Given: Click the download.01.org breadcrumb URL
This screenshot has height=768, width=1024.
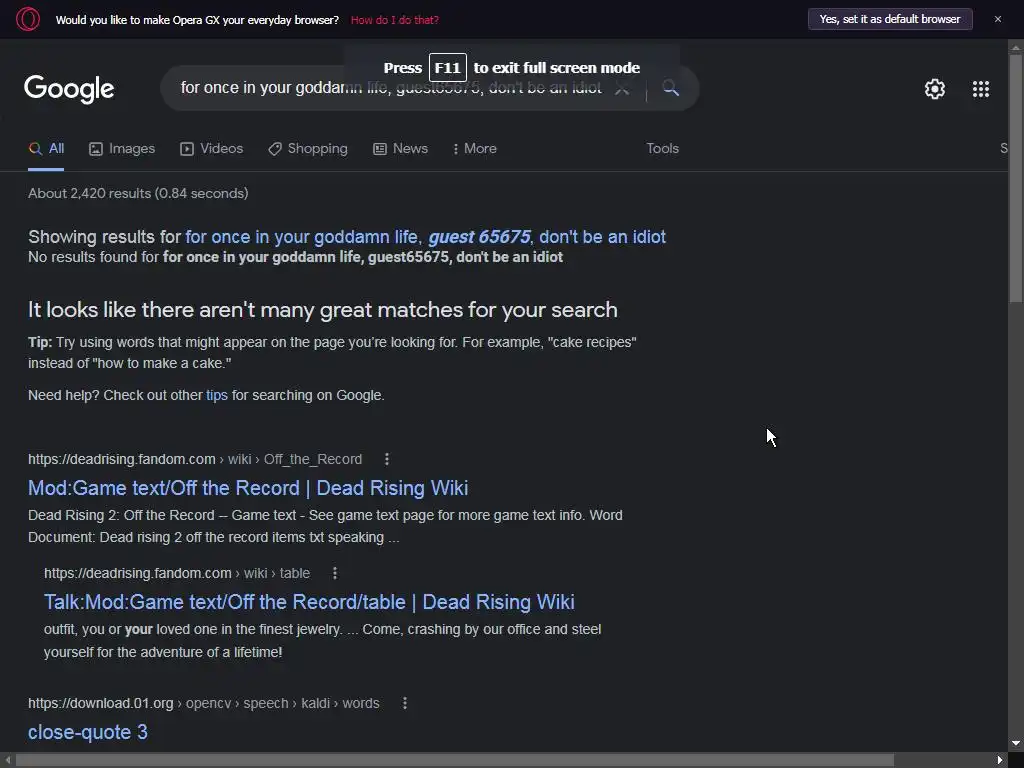Looking at the screenshot, I should click(x=203, y=703).
